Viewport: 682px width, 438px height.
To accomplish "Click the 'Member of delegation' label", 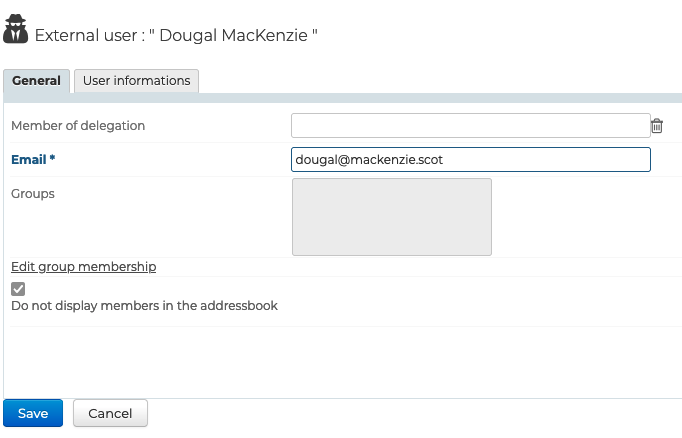I will click(78, 126).
